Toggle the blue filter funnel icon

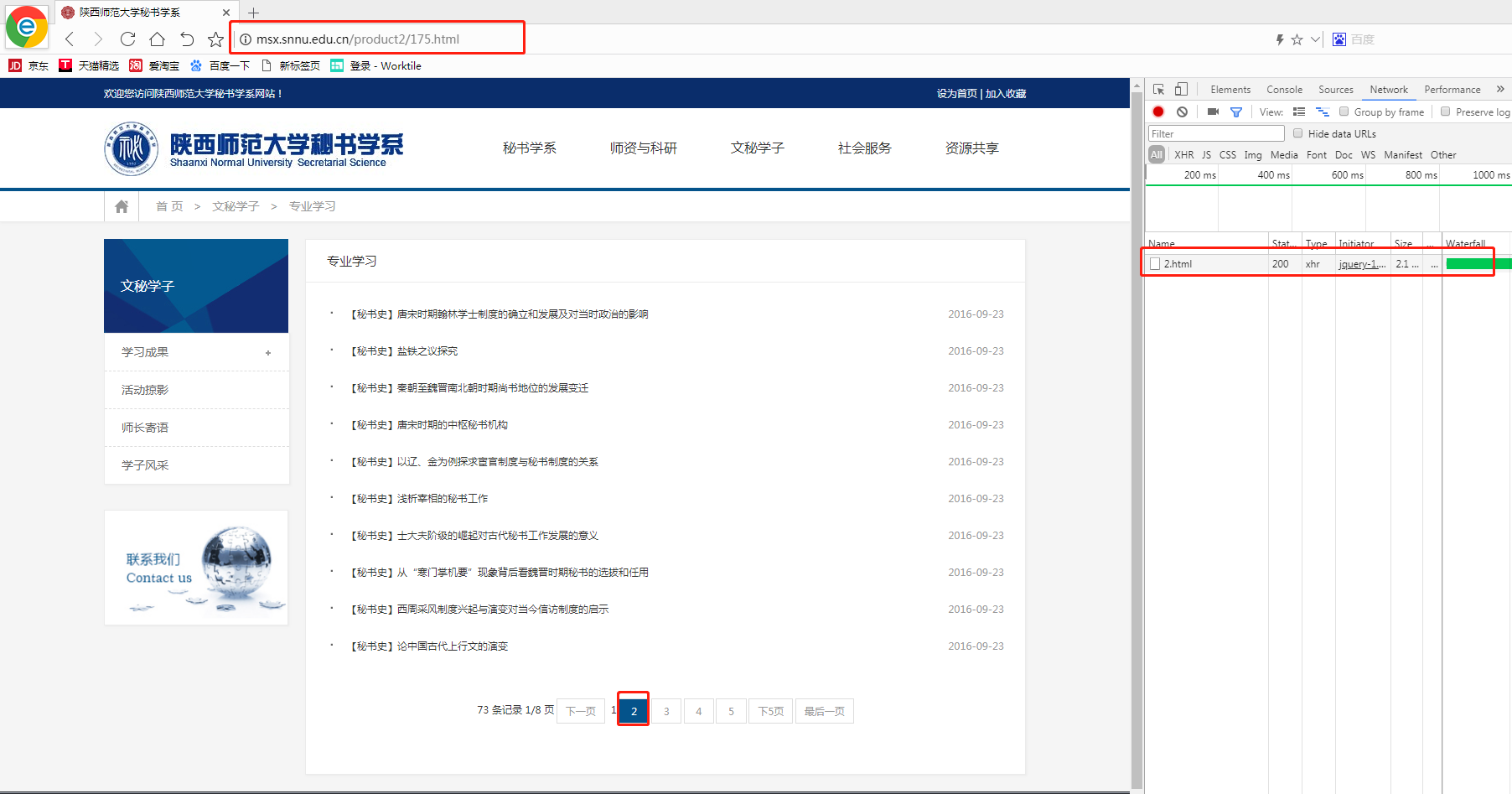click(x=1235, y=112)
